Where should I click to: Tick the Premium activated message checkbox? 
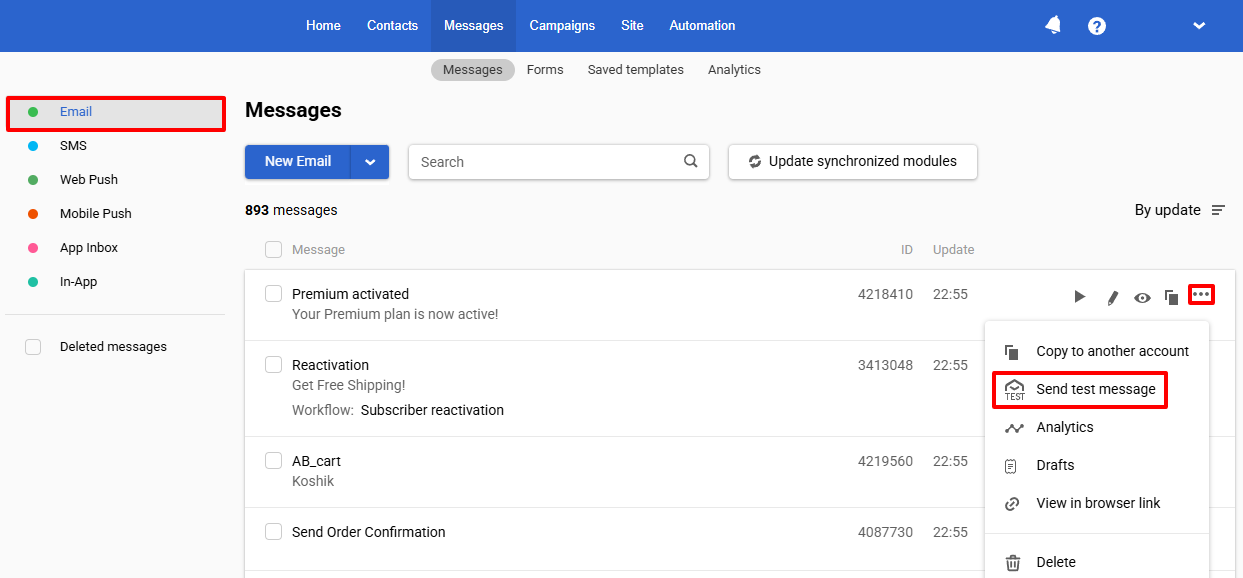tap(273, 294)
